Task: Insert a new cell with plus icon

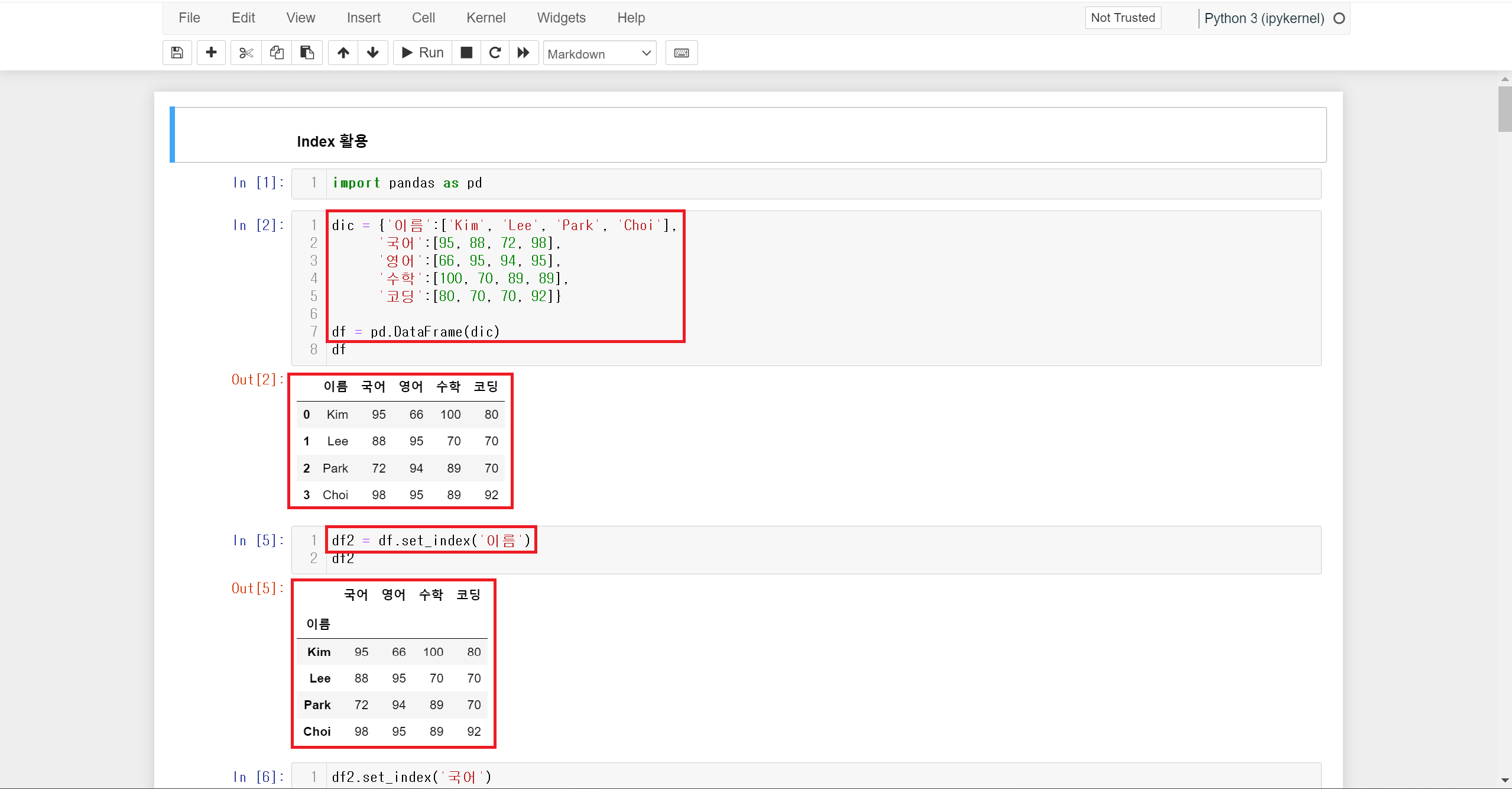Action: click(211, 53)
